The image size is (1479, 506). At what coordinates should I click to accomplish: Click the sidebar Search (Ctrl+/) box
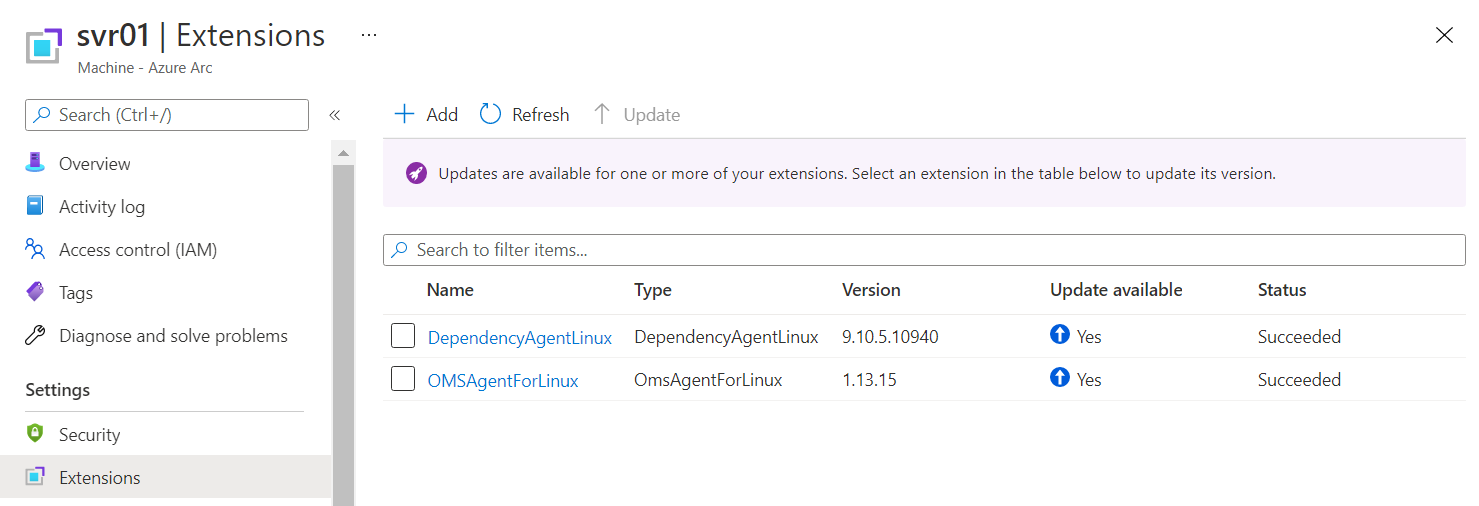click(x=167, y=115)
